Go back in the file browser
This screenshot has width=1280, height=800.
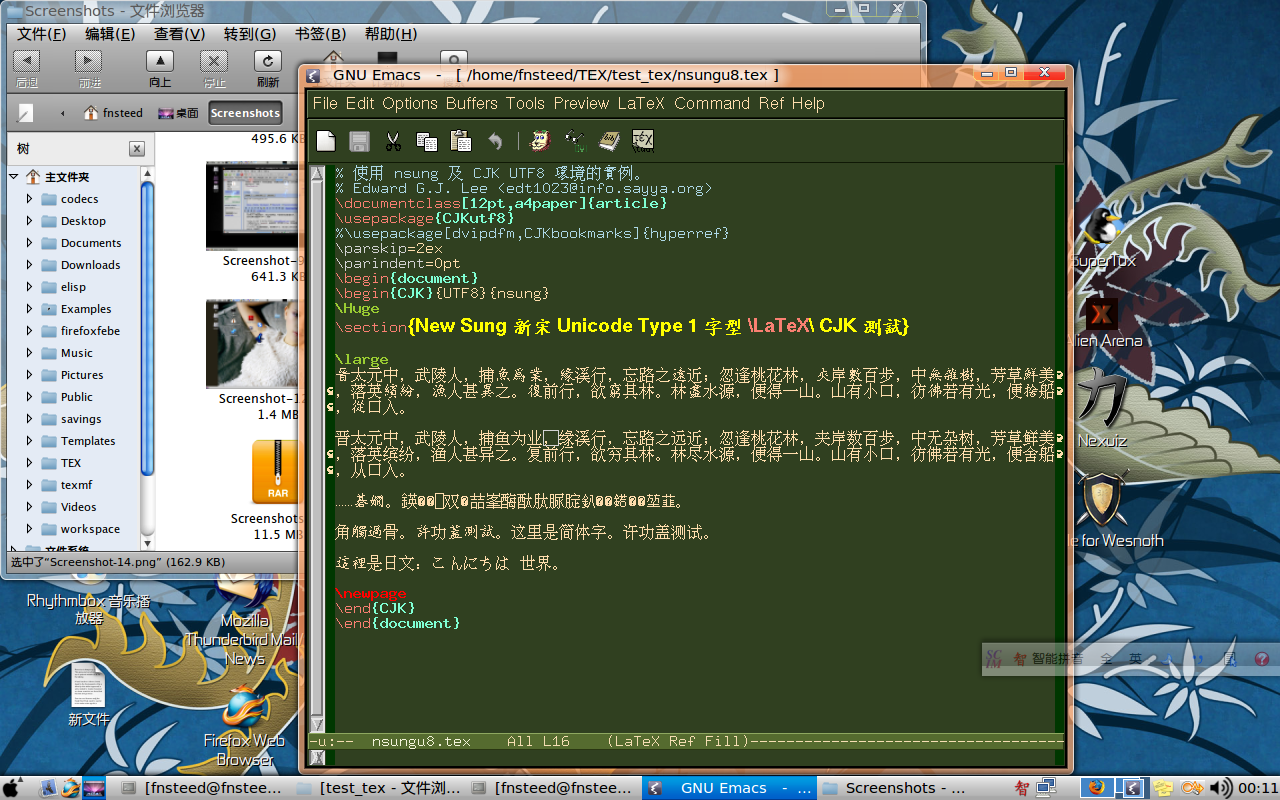tap(27, 68)
